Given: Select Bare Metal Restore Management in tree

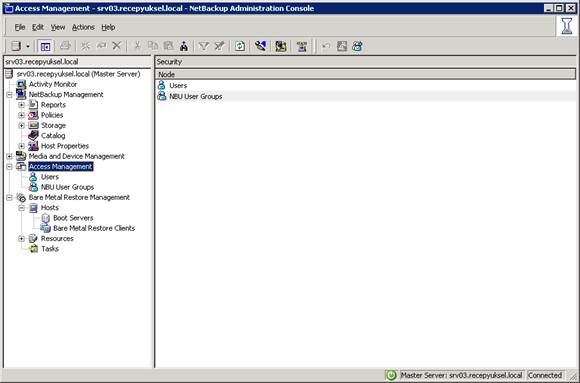Looking at the screenshot, I should pyautogui.click(x=79, y=198).
